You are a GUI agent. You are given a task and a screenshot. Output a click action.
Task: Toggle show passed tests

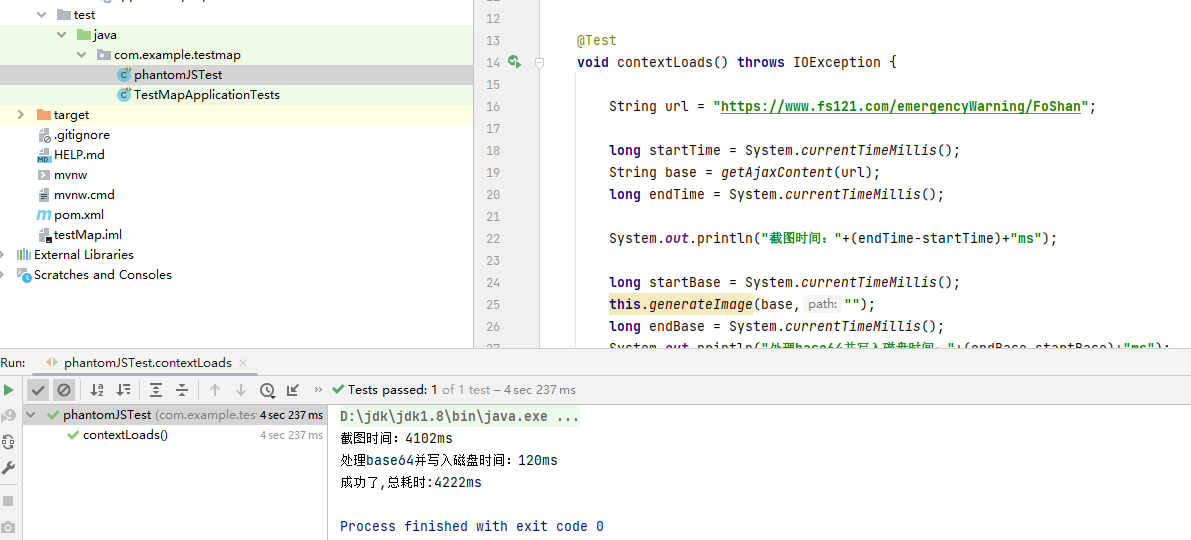(x=38, y=390)
